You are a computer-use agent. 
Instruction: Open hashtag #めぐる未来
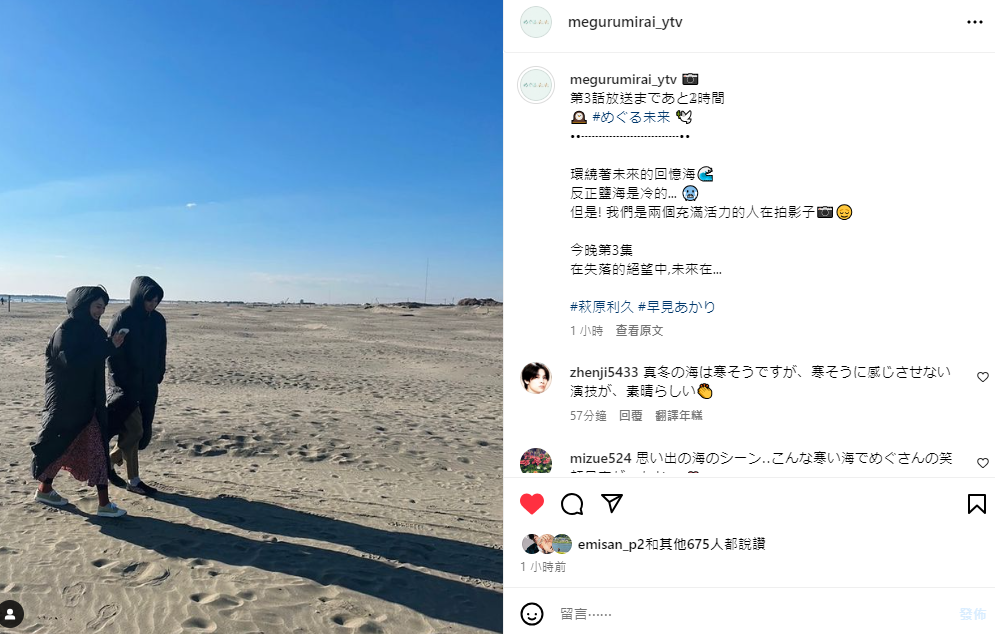pyautogui.click(x=631, y=117)
